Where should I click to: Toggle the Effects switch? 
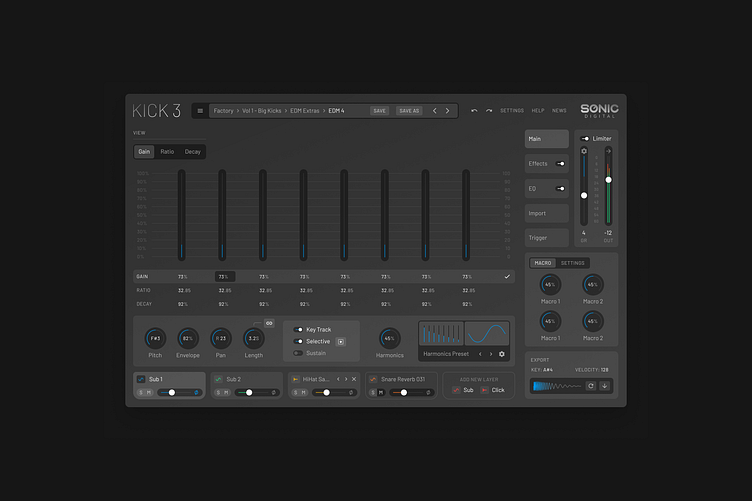(560, 163)
